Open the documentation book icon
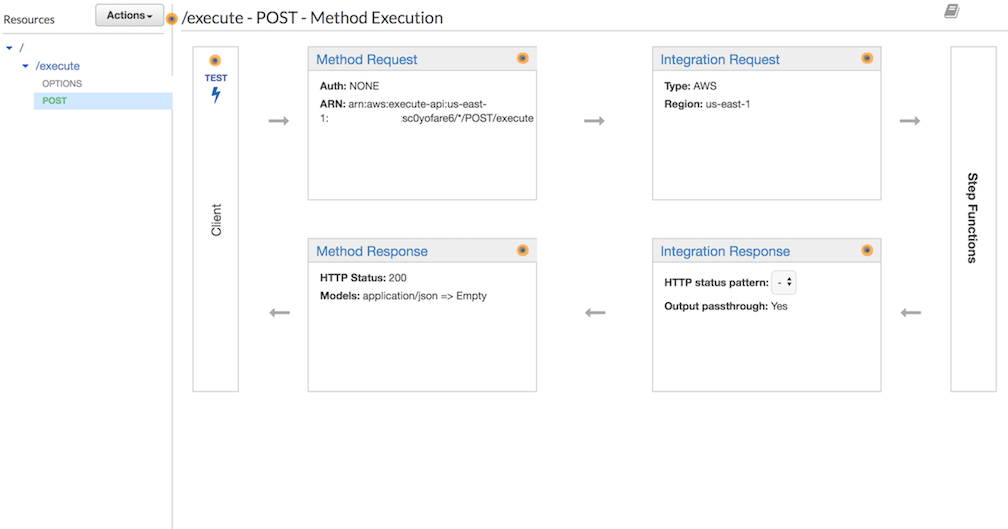 [951, 11]
